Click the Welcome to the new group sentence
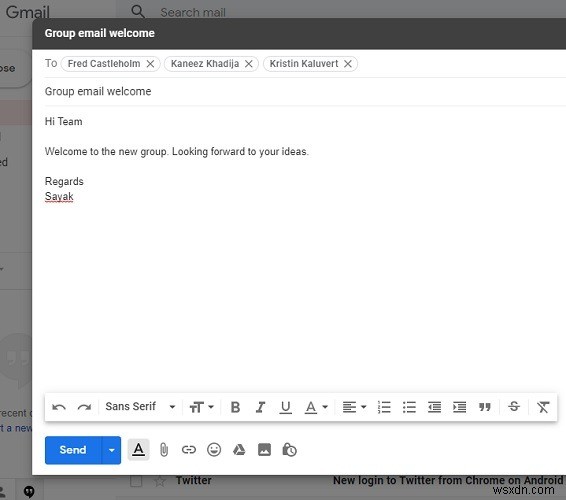This screenshot has width=566, height=500. tap(177, 151)
